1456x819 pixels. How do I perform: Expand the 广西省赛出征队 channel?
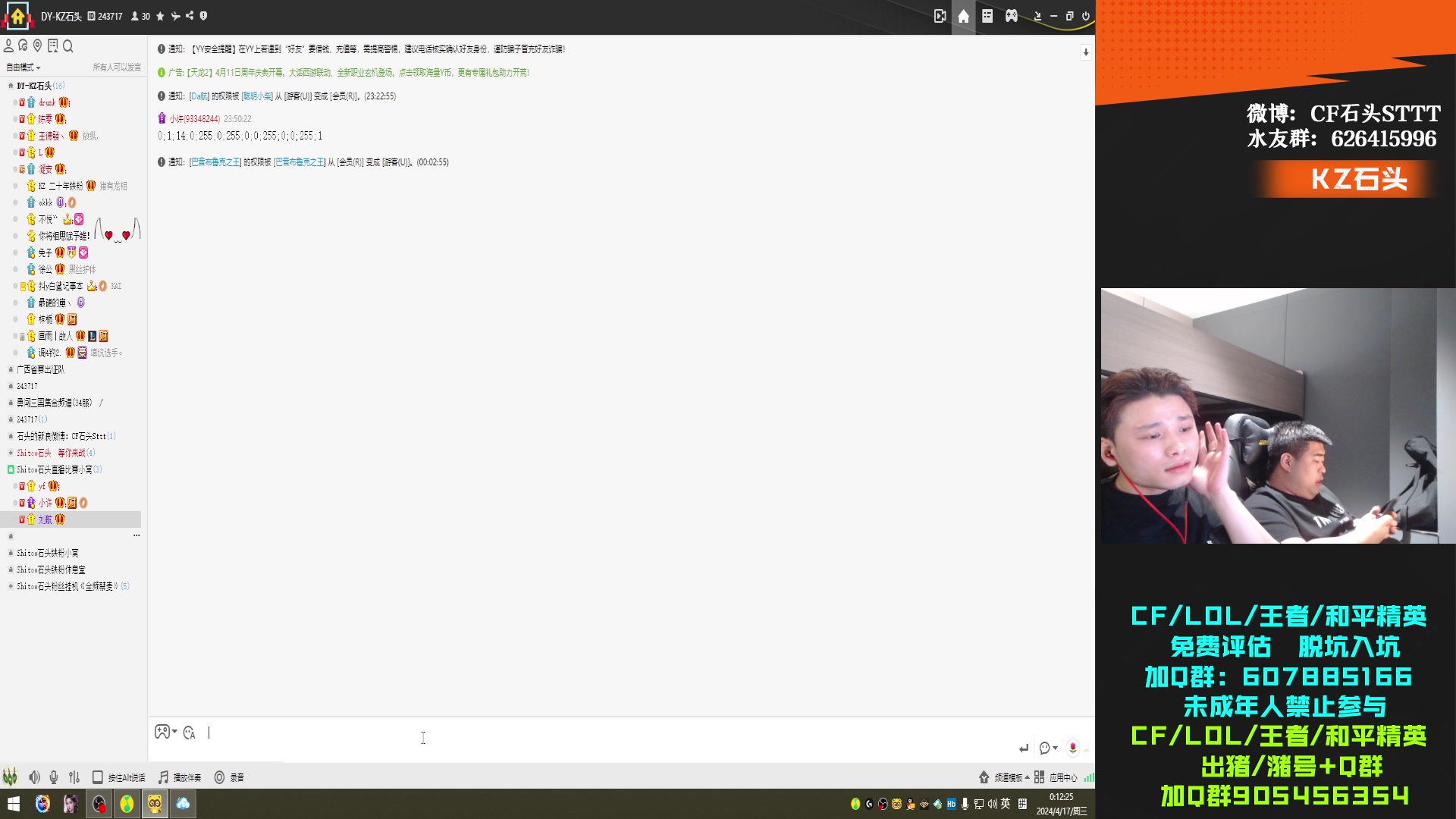pos(40,369)
